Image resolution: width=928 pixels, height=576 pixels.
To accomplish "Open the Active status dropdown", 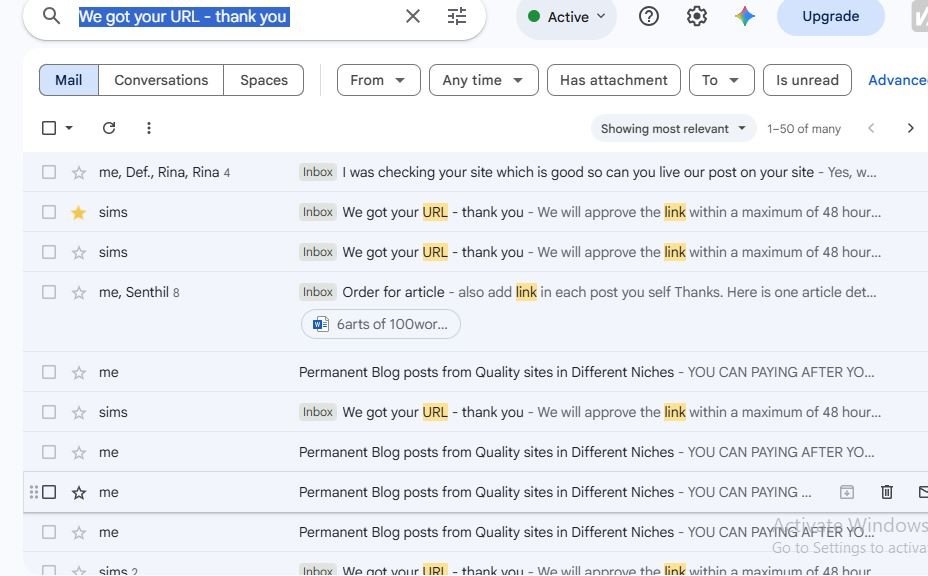I will click(x=566, y=17).
